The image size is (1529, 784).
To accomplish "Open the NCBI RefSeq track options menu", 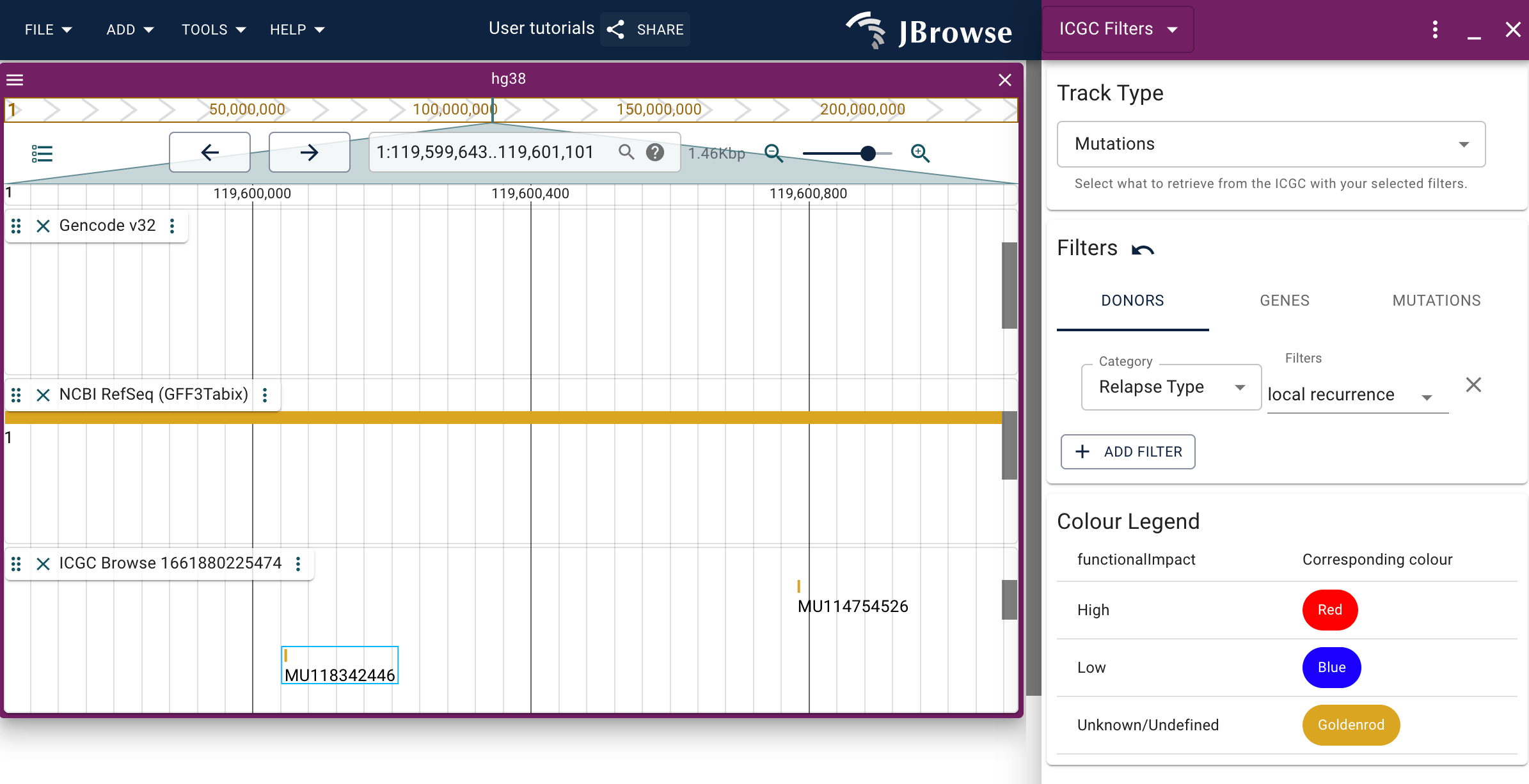I will point(265,395).
